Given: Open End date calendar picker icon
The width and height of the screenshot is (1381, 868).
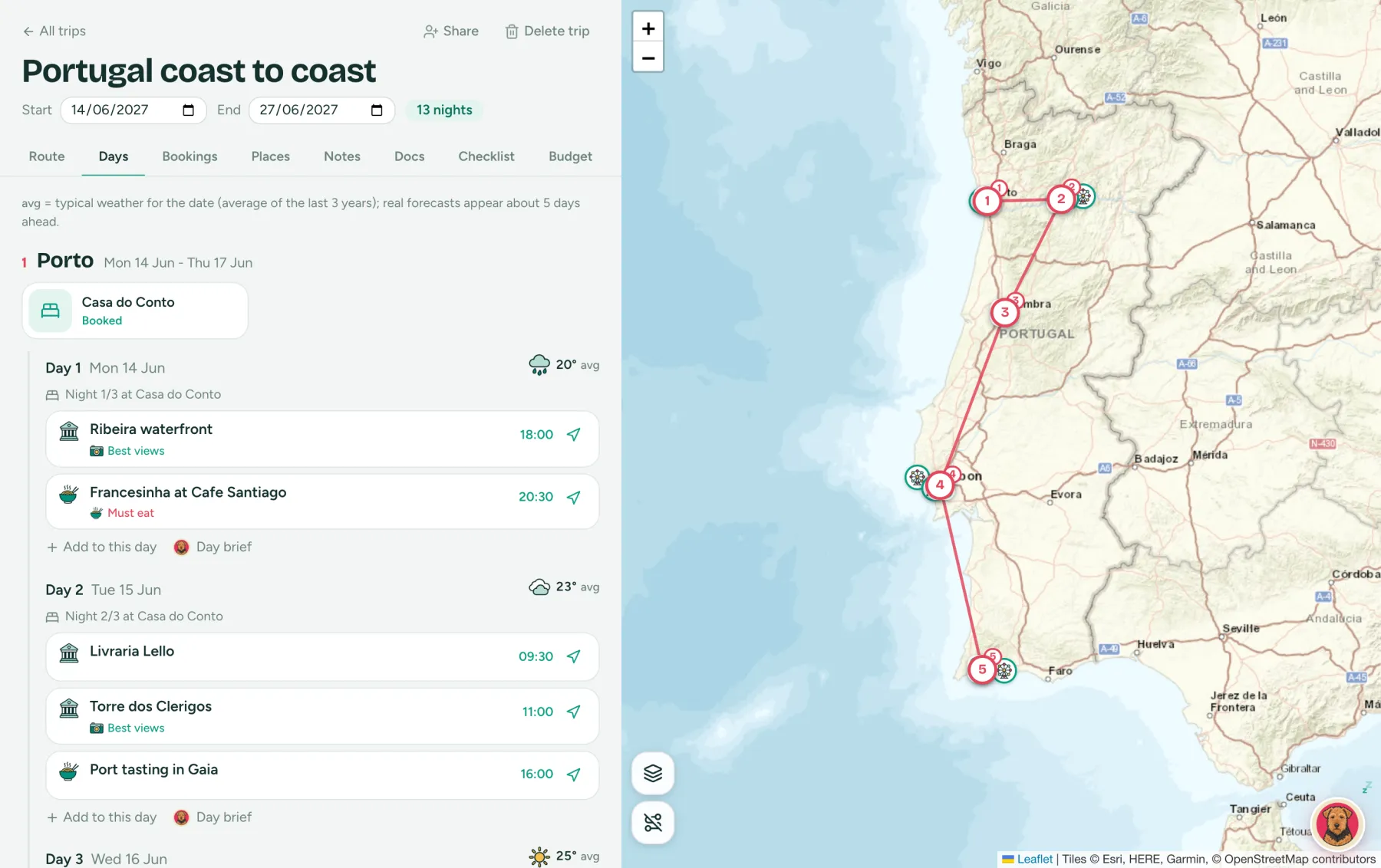Looking at the screenshot, I should tap(377, 110).
